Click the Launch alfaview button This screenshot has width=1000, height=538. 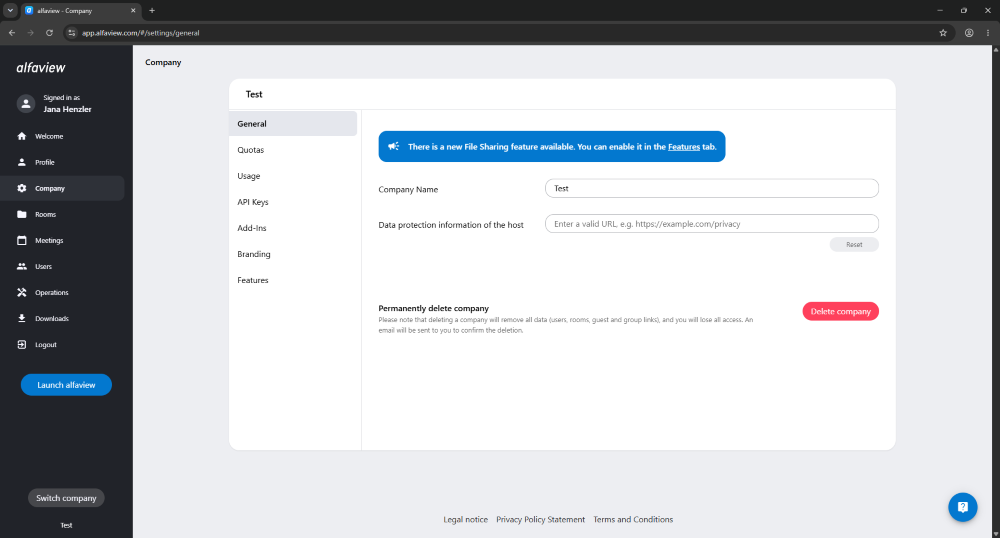[x=66, y=384]
